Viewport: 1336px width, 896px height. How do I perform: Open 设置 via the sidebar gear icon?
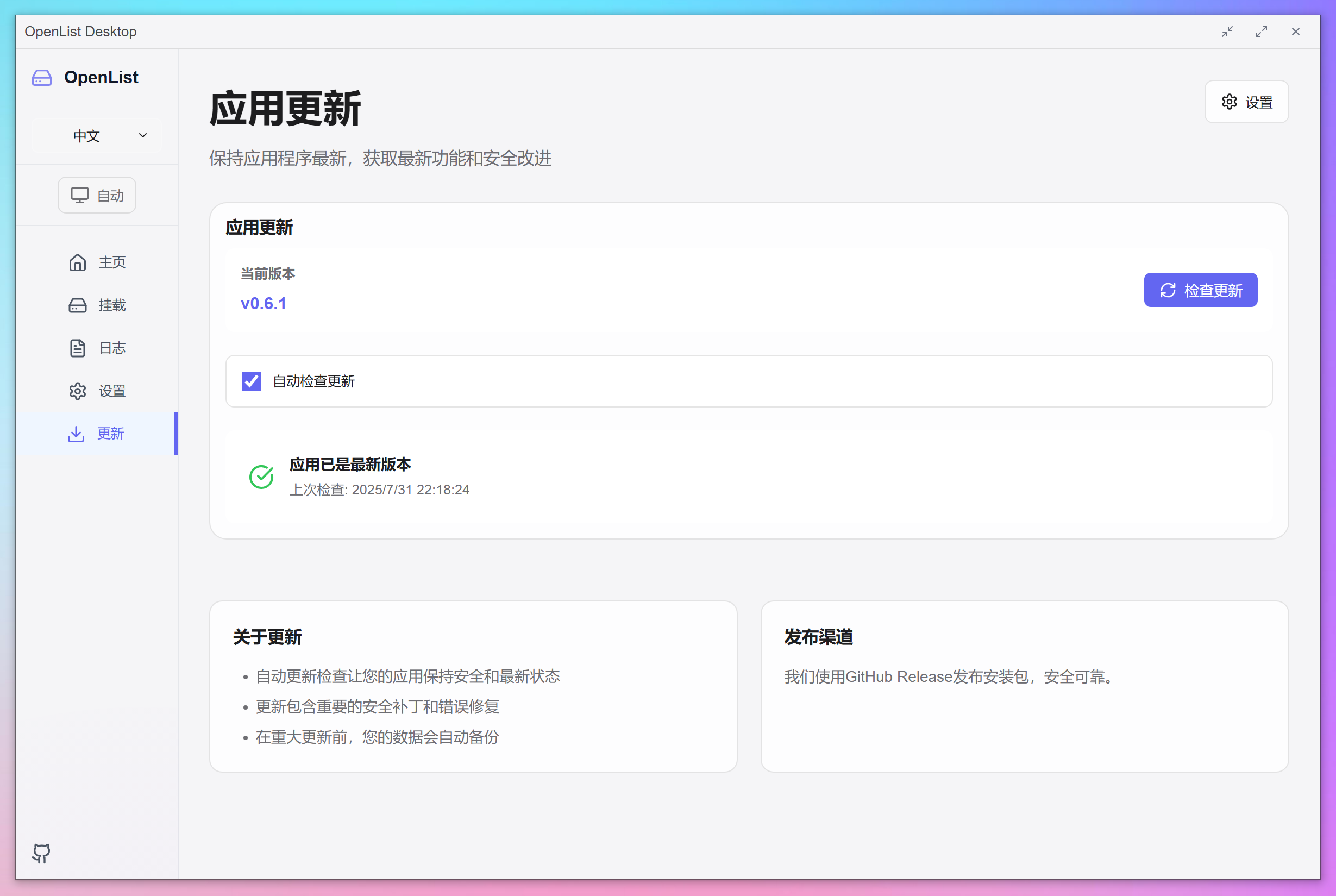click(78, 391)
